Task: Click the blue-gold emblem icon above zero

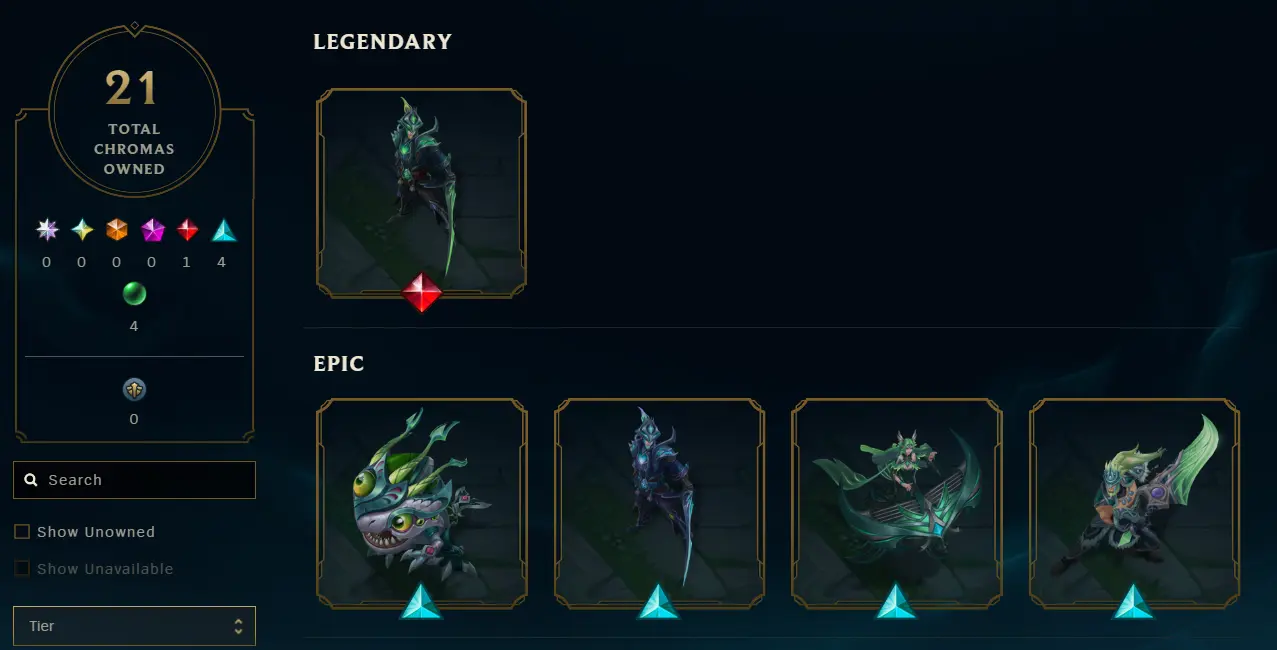Action: [x=134, y=389]
